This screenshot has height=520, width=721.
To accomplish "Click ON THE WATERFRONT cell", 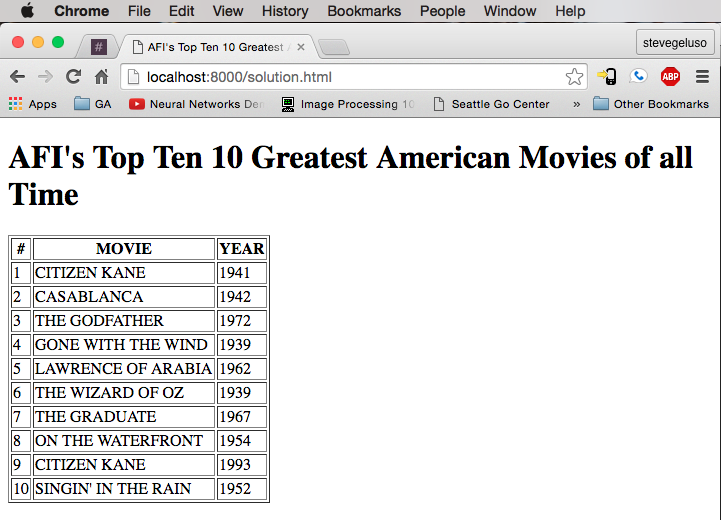I will [124, 440].
